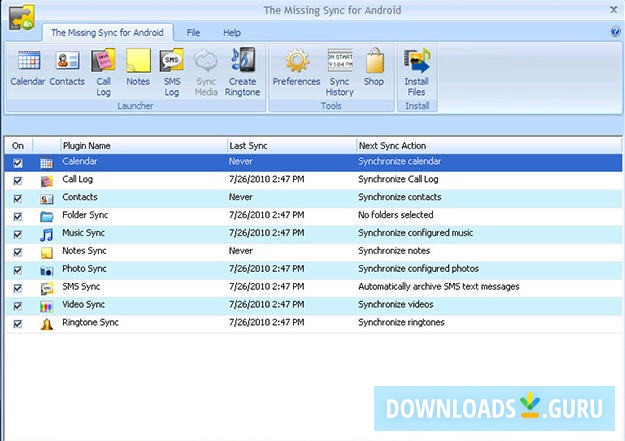Sort by the Last Sync column header
The height and width of the screenshot is (441, 625).
coord(290,145)
